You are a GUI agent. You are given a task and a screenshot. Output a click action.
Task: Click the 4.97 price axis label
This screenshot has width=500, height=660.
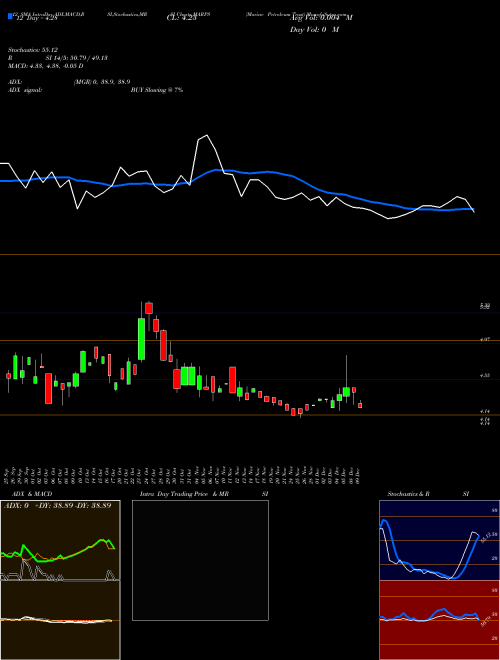[484, 338]
